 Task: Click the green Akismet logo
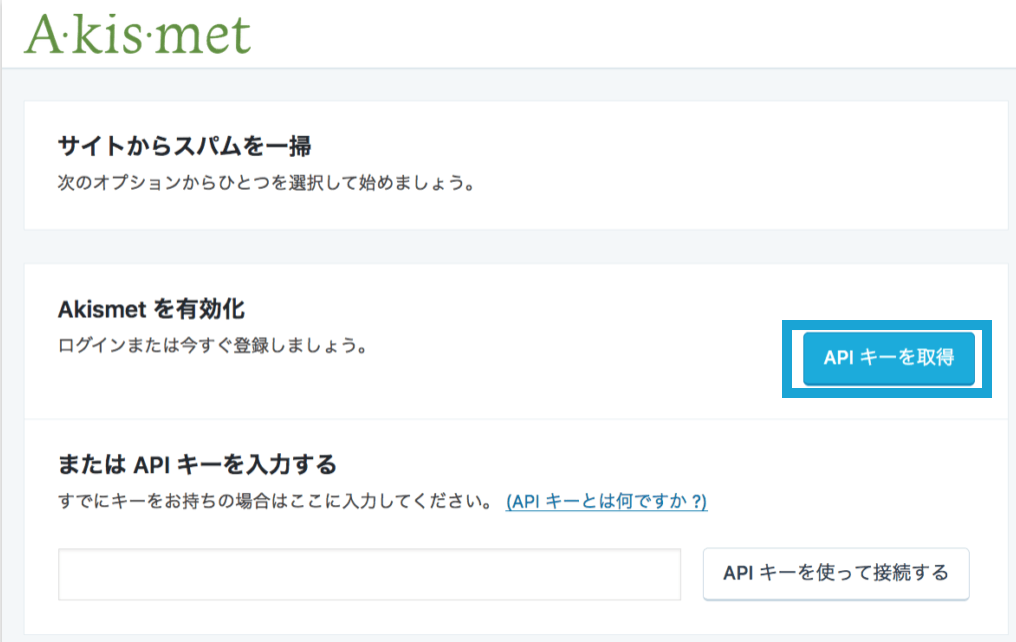click(137, 34)
